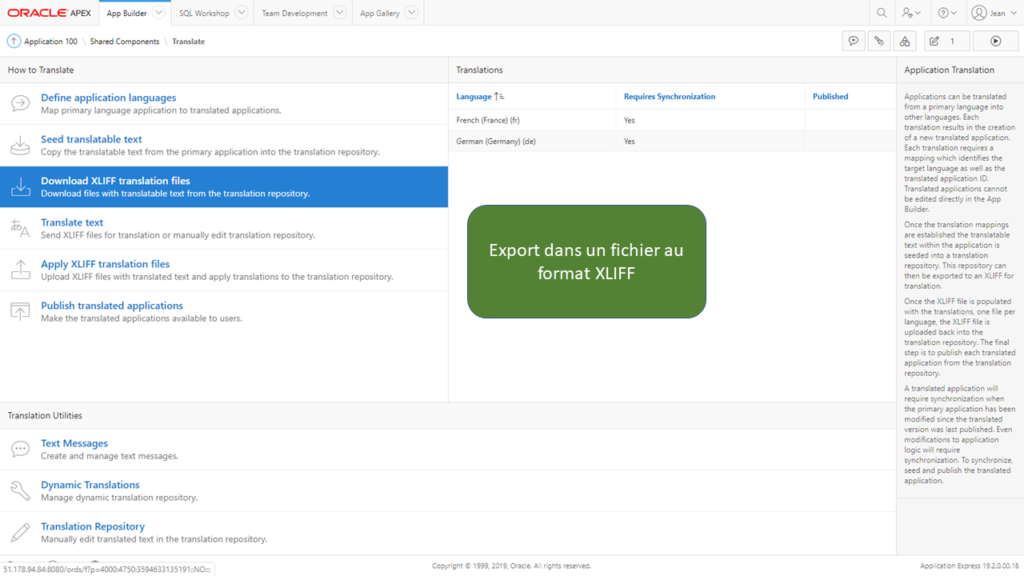Viewport: 1024px width, 576px height.
Task: Open the developer comment speech bubble icon
Action: [x=853, y=41]
